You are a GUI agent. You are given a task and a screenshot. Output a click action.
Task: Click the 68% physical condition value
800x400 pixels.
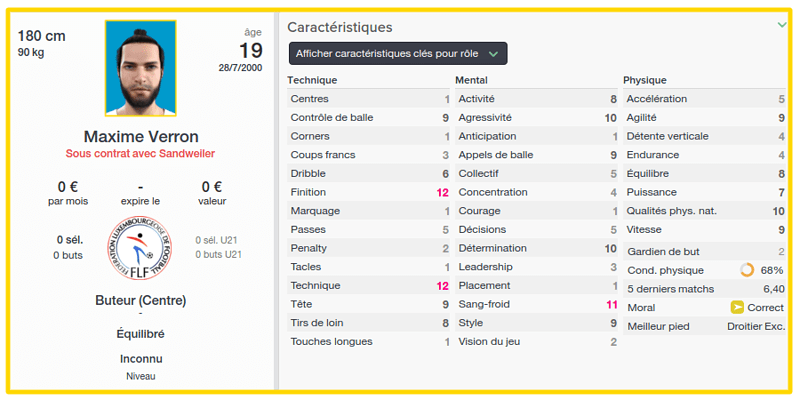pyautogui.click(x=772, y=270)
